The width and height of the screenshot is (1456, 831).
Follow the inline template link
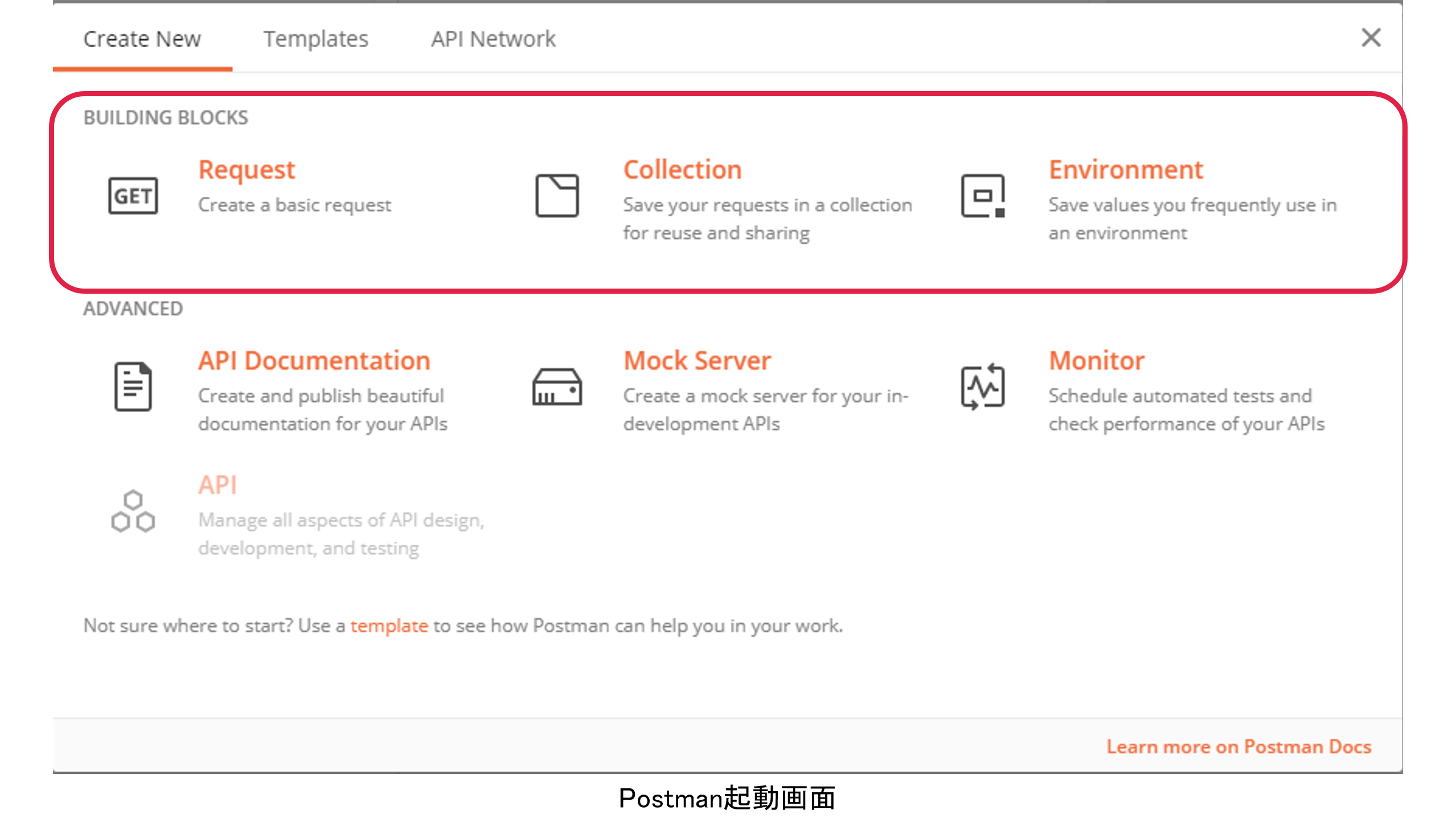(x=389, y=626)
